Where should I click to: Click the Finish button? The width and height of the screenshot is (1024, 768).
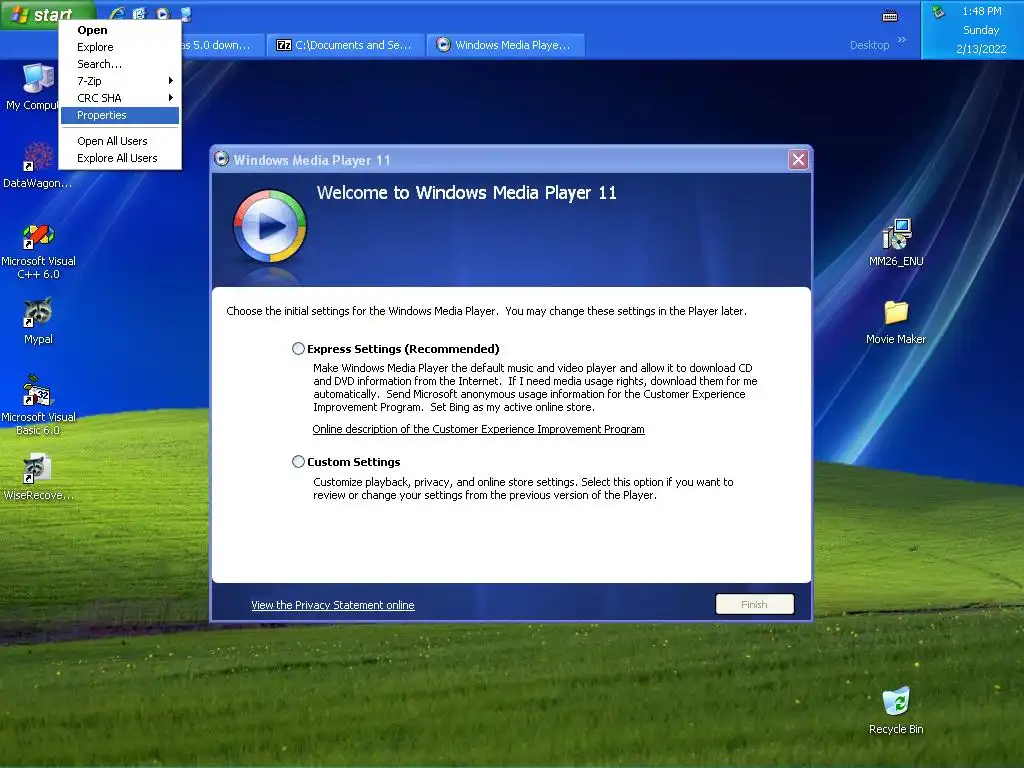(x=754, y=604)
